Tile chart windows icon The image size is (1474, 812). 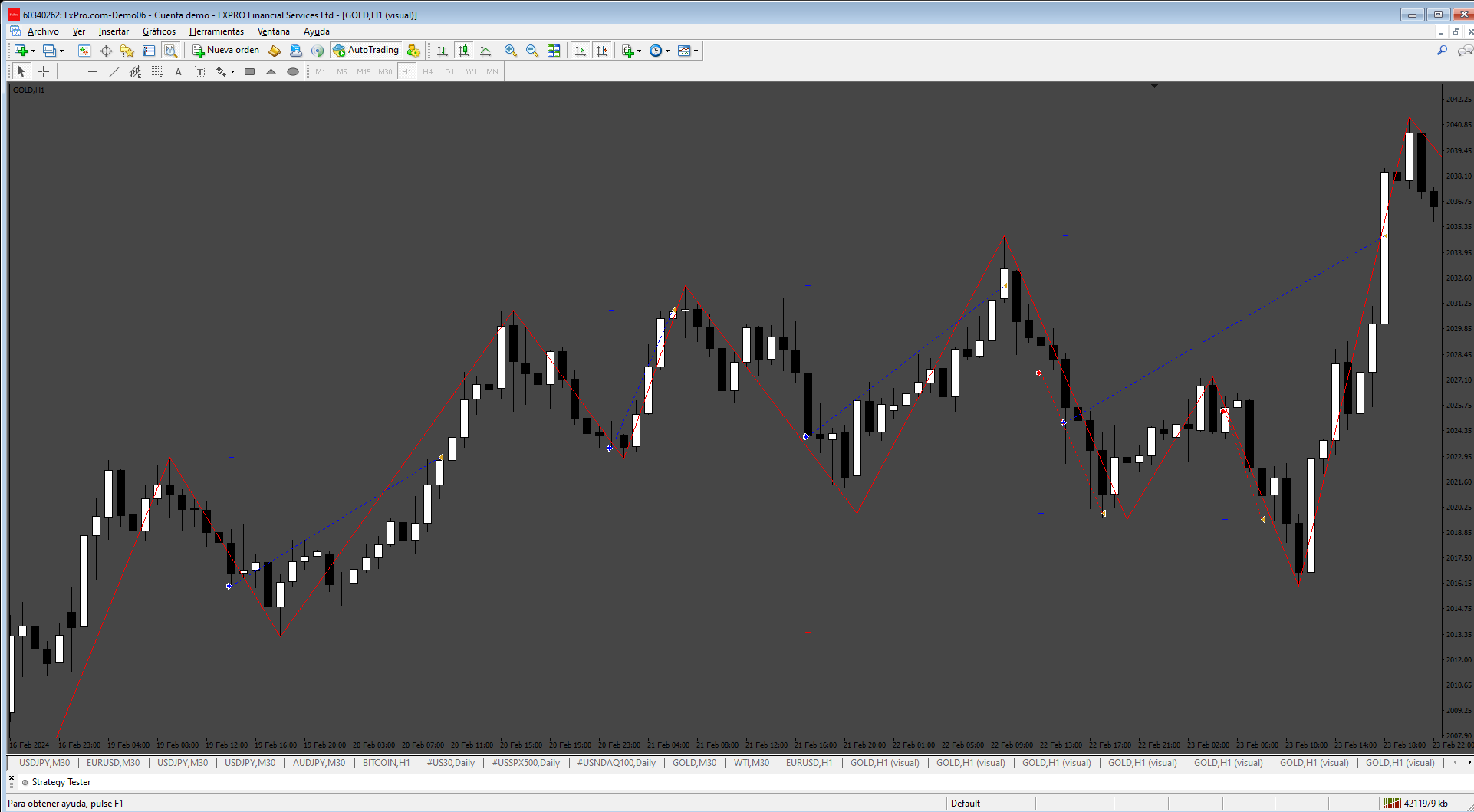click(554, 51)
